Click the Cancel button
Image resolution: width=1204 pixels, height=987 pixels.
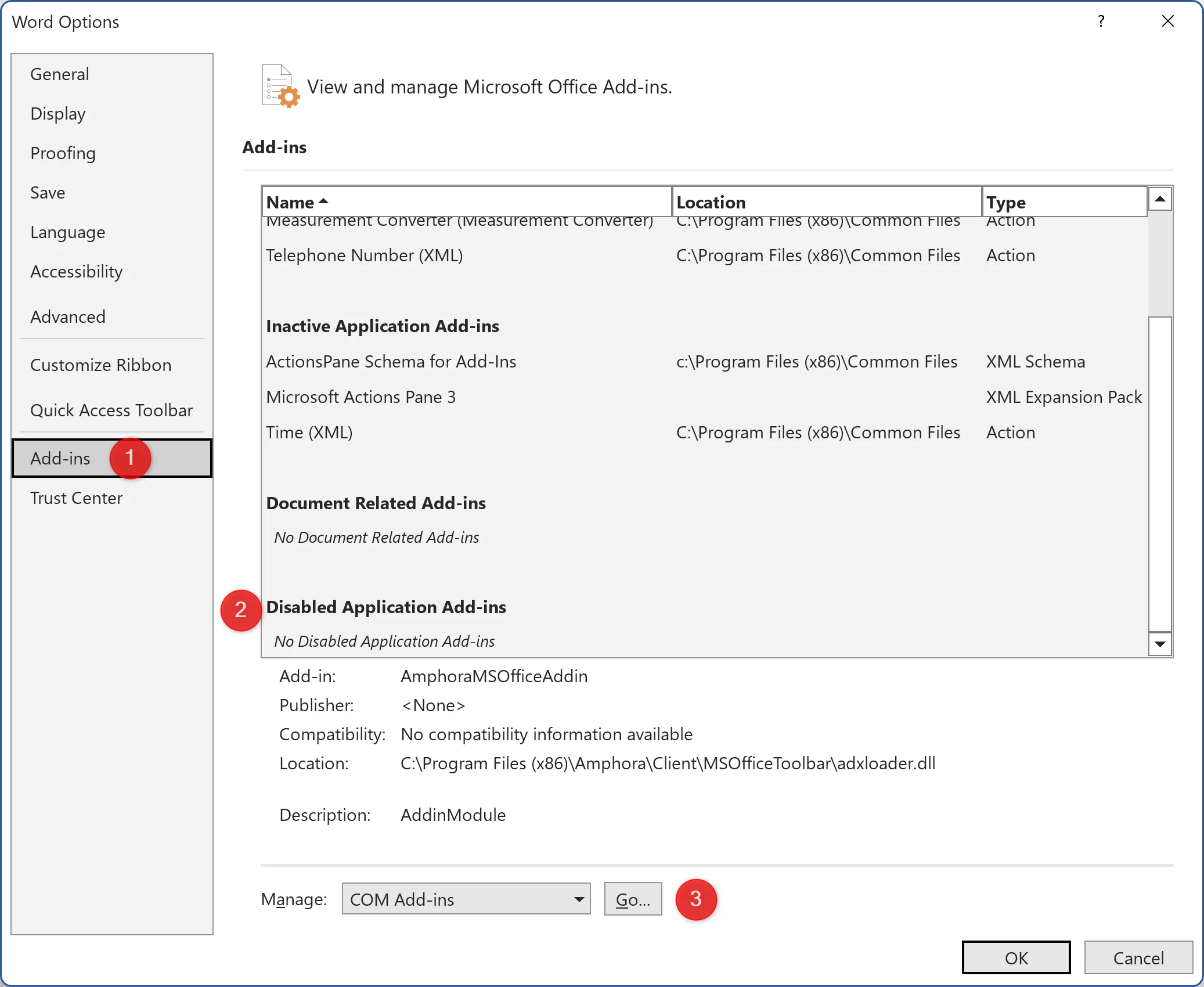(x=1138, y=957)
